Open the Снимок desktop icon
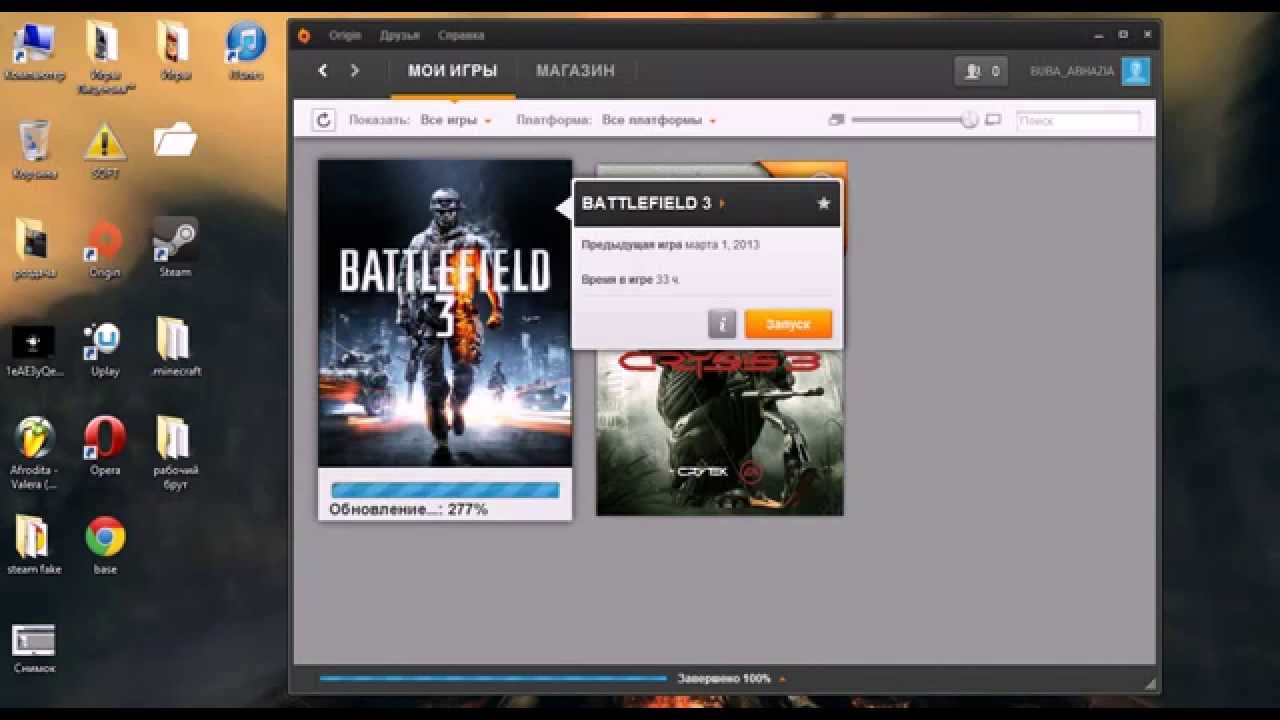The height and width of the screenshot is (720, 1280). tap(35, 648)
